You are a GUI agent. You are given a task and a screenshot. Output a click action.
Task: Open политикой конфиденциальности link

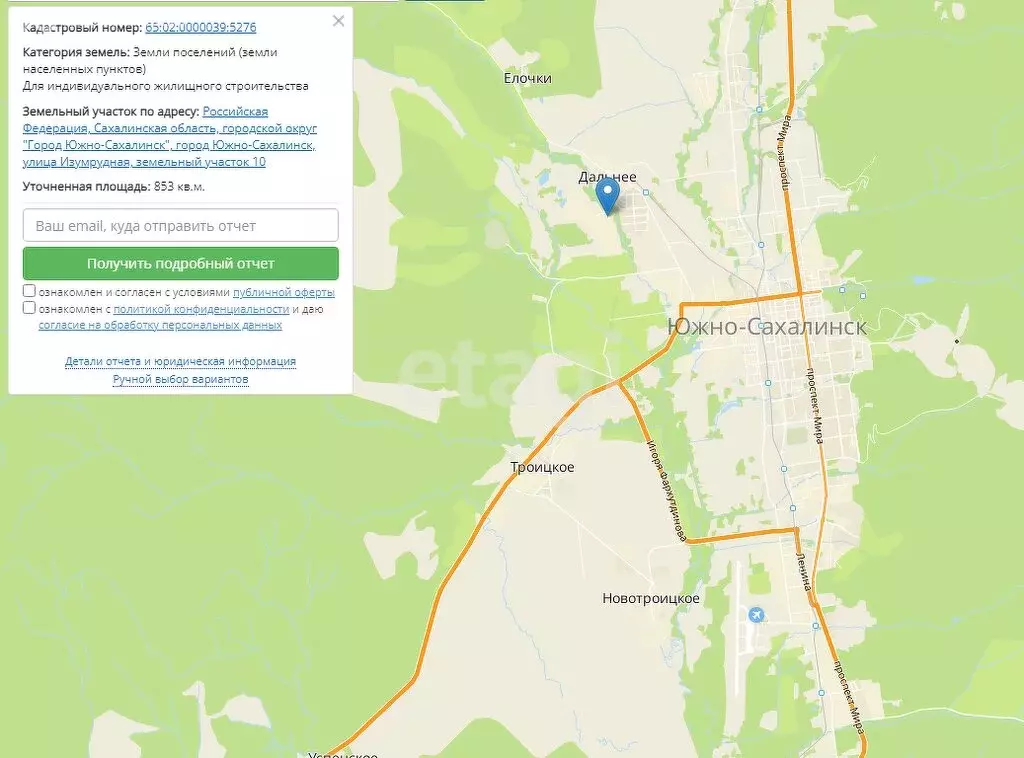201,309
